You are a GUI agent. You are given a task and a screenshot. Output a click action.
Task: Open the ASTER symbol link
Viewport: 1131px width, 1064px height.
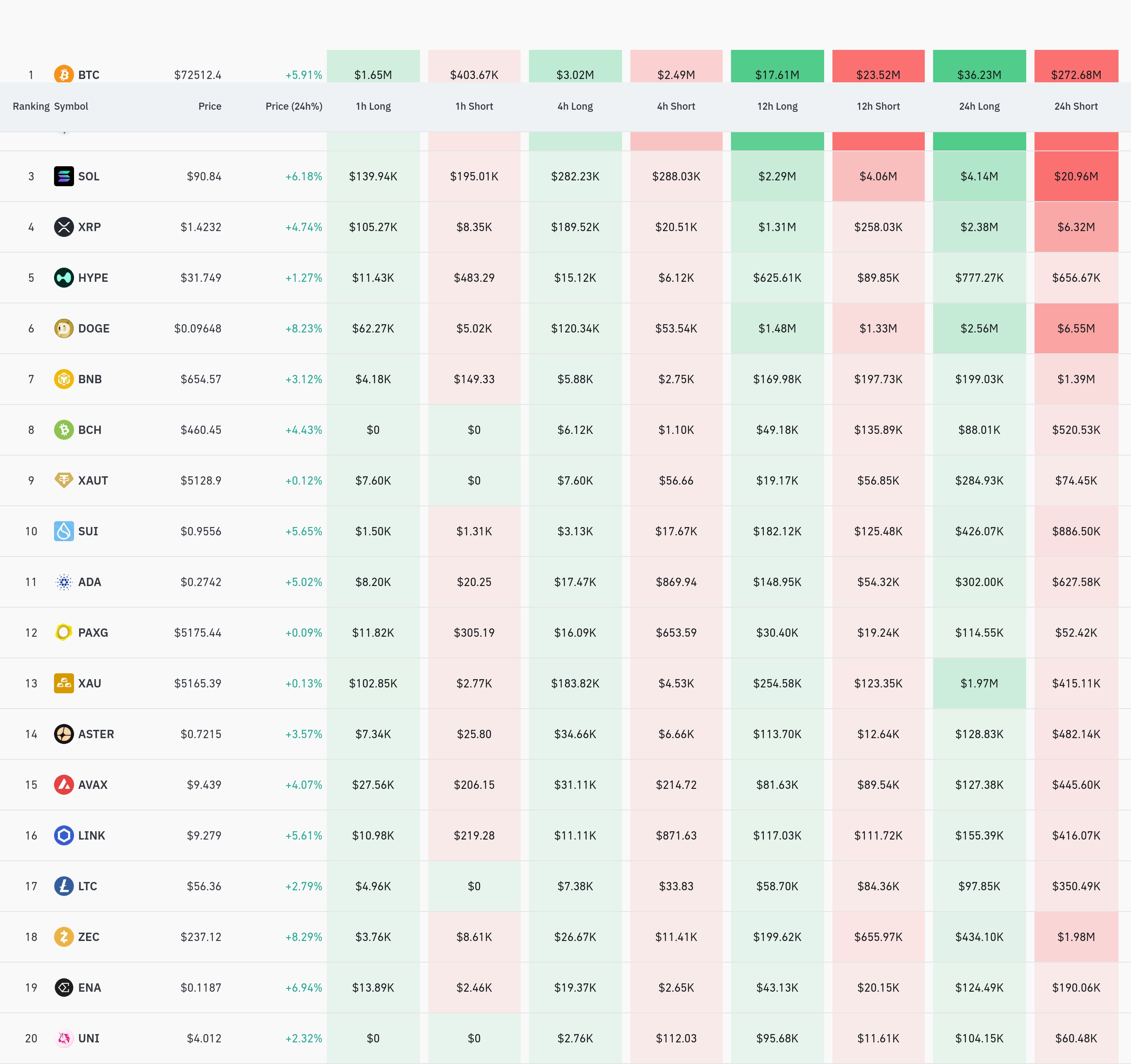pos(96,734)
